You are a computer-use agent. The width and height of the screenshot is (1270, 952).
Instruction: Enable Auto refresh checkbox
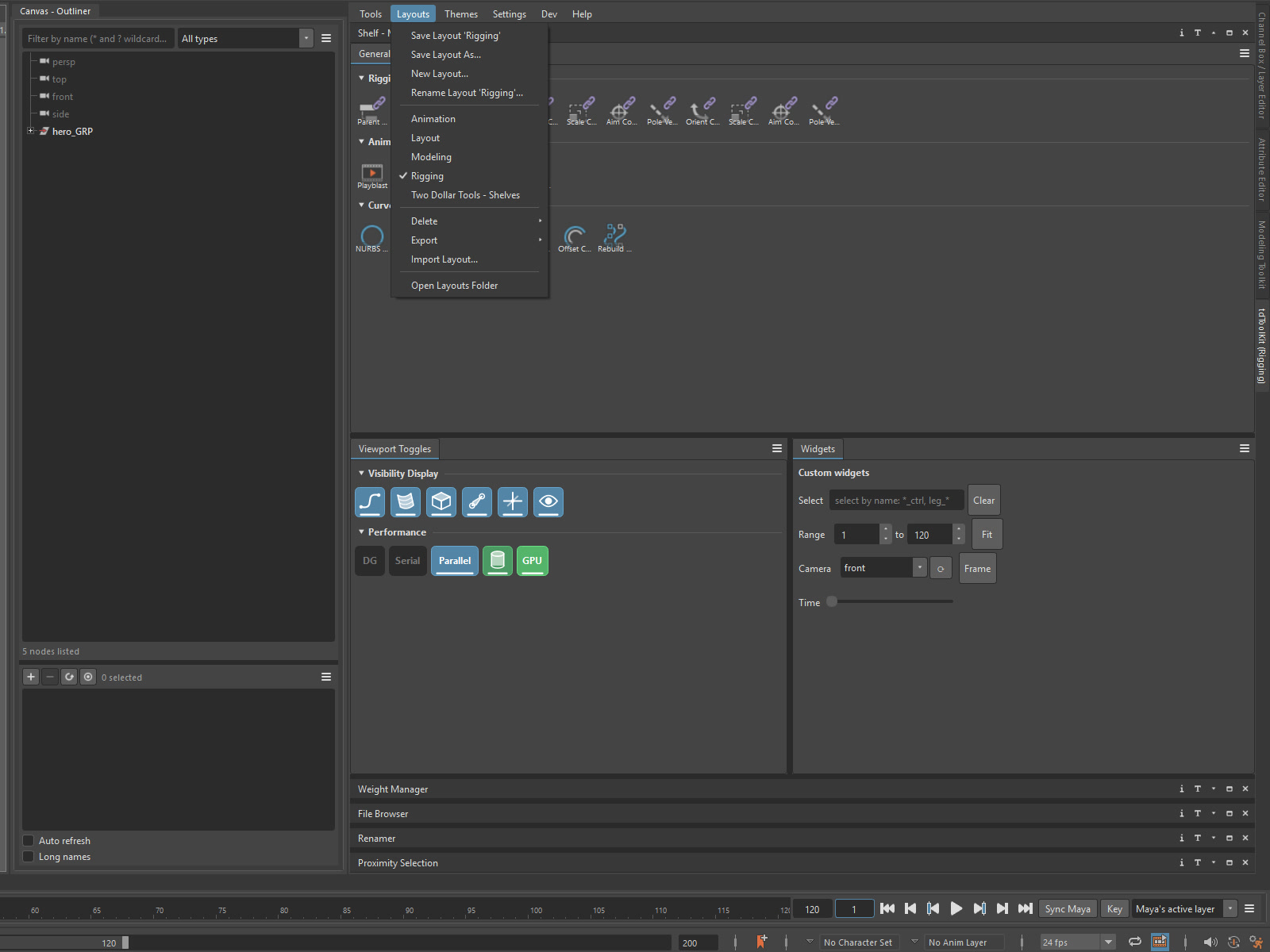[29, 841]
